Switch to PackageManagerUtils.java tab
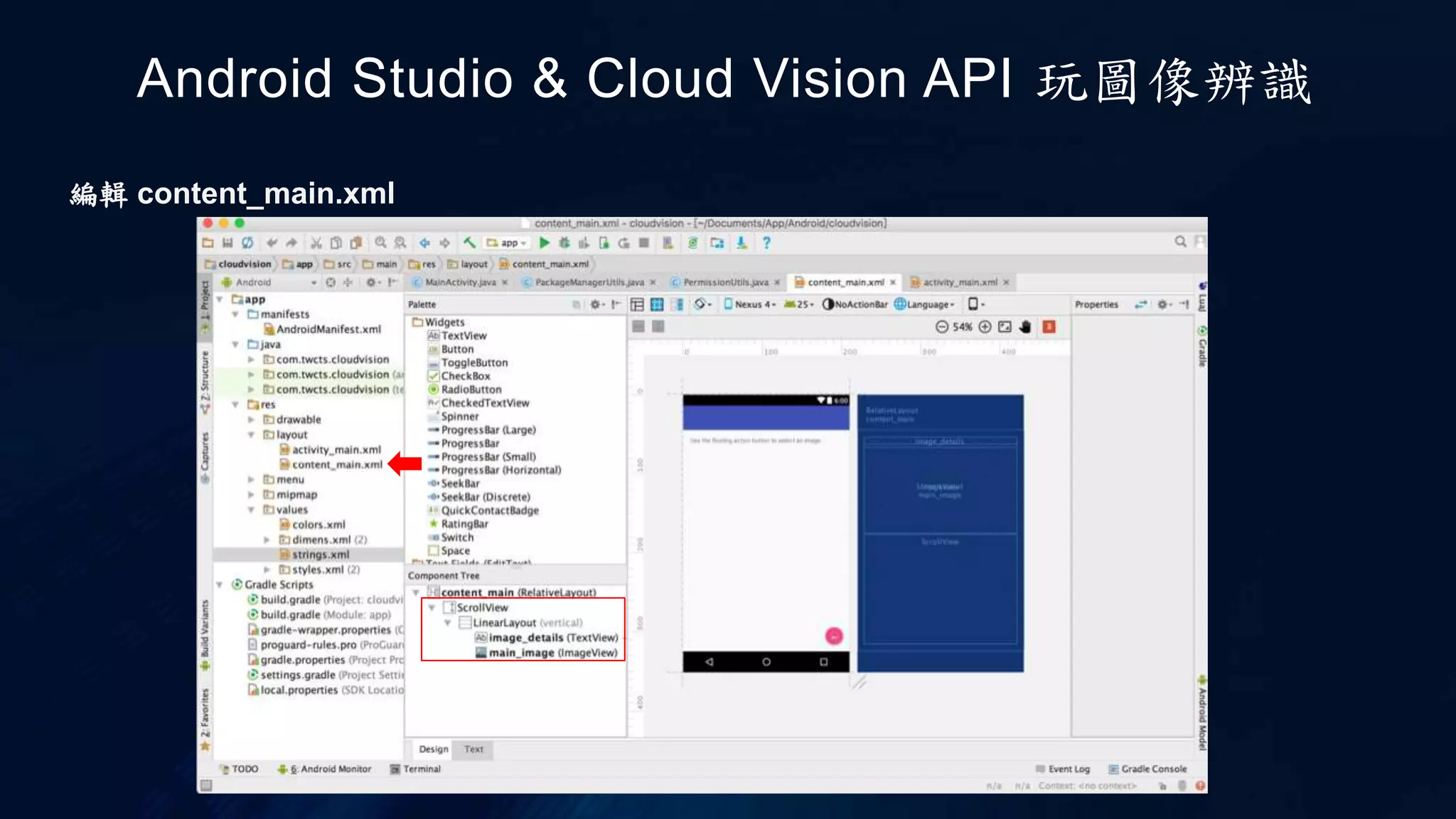Screen dimensions: 1456x819 [589, 283]
